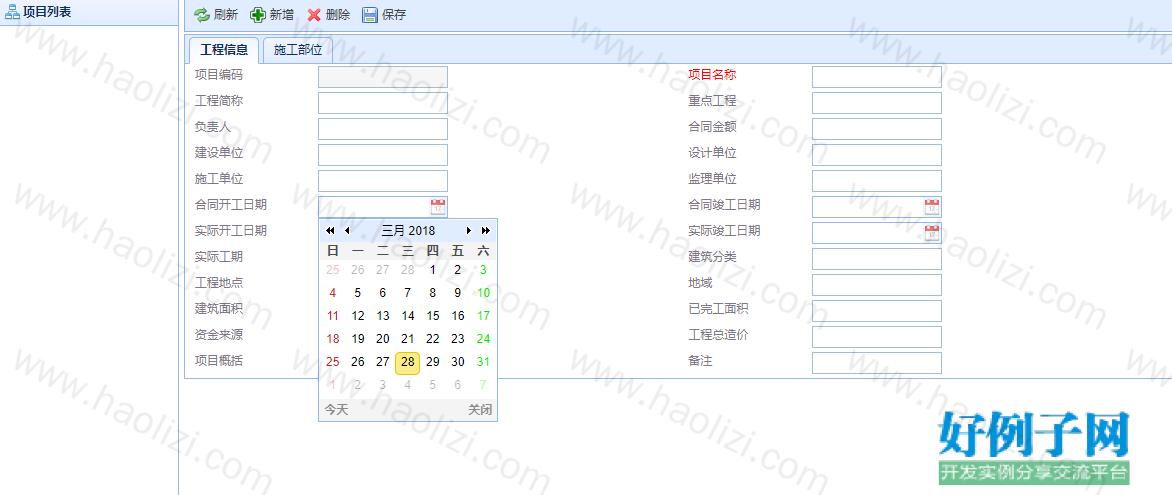Select highlighted date 28 in March

pos(407,362)
